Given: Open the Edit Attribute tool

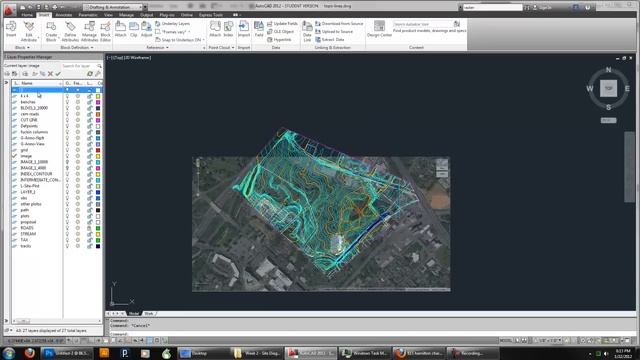Looking at the screenshot, I should pyautogui.click(x=29, y=31).
